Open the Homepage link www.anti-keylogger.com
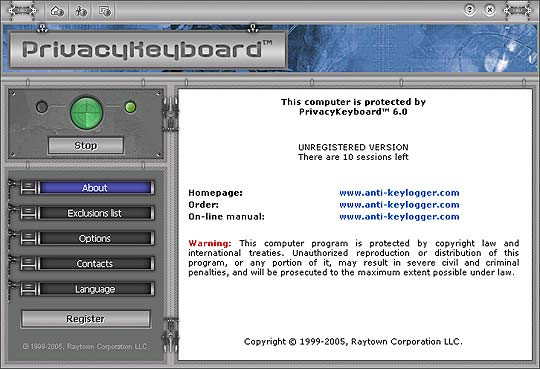The width and height of the screenshot is (540, 369). coord(399,193)
